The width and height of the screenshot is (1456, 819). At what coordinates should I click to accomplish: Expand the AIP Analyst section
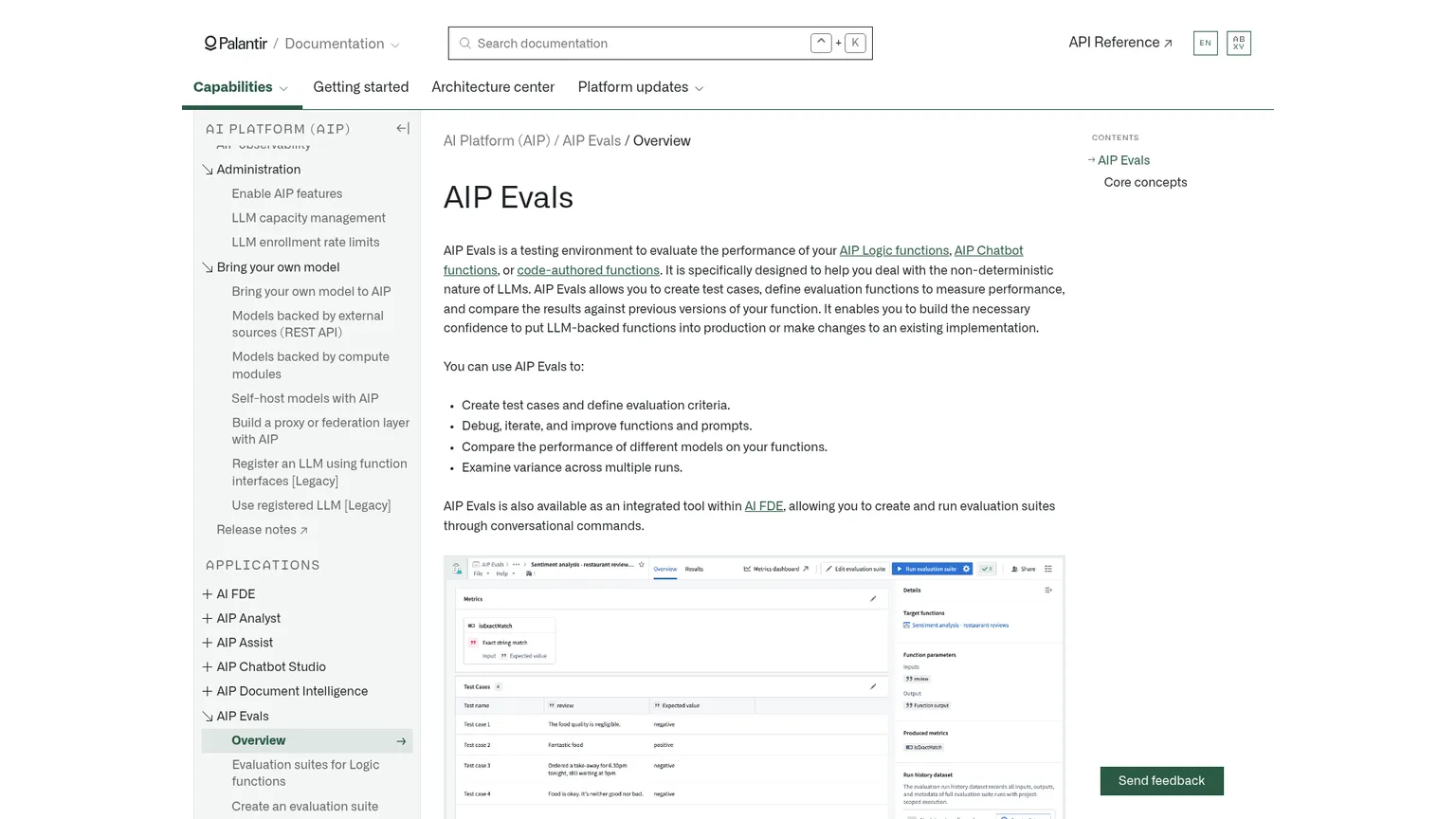pyautogui.click(x=208, y=619)
